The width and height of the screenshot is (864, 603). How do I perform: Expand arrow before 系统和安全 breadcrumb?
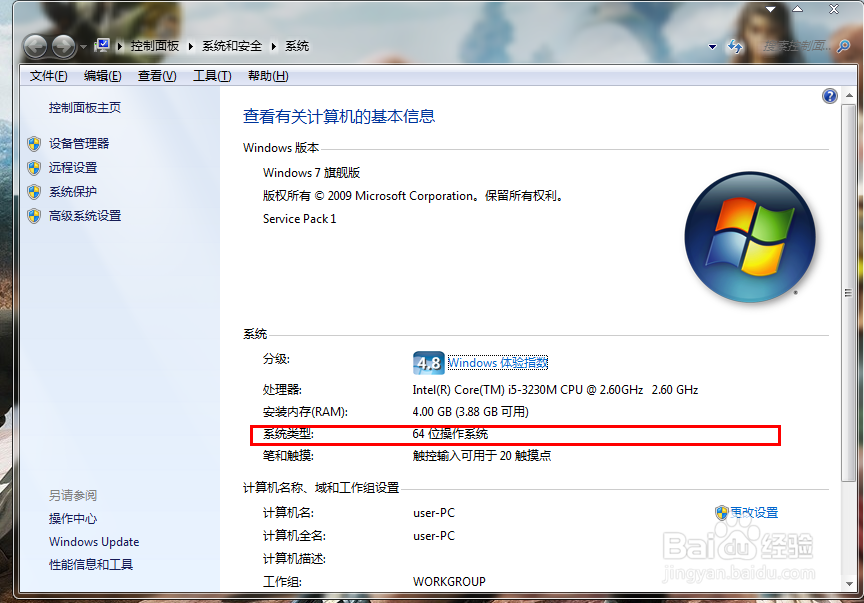coord(191,46)
